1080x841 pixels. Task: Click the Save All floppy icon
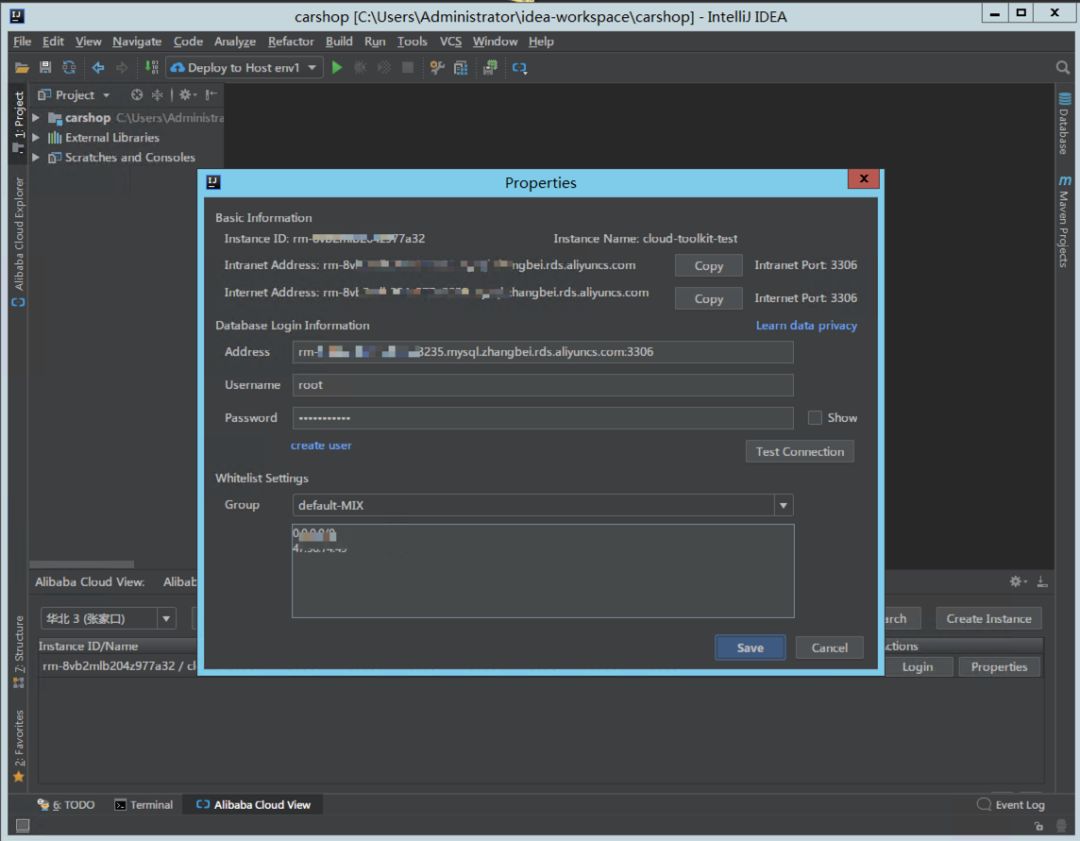tap(45, 68)
